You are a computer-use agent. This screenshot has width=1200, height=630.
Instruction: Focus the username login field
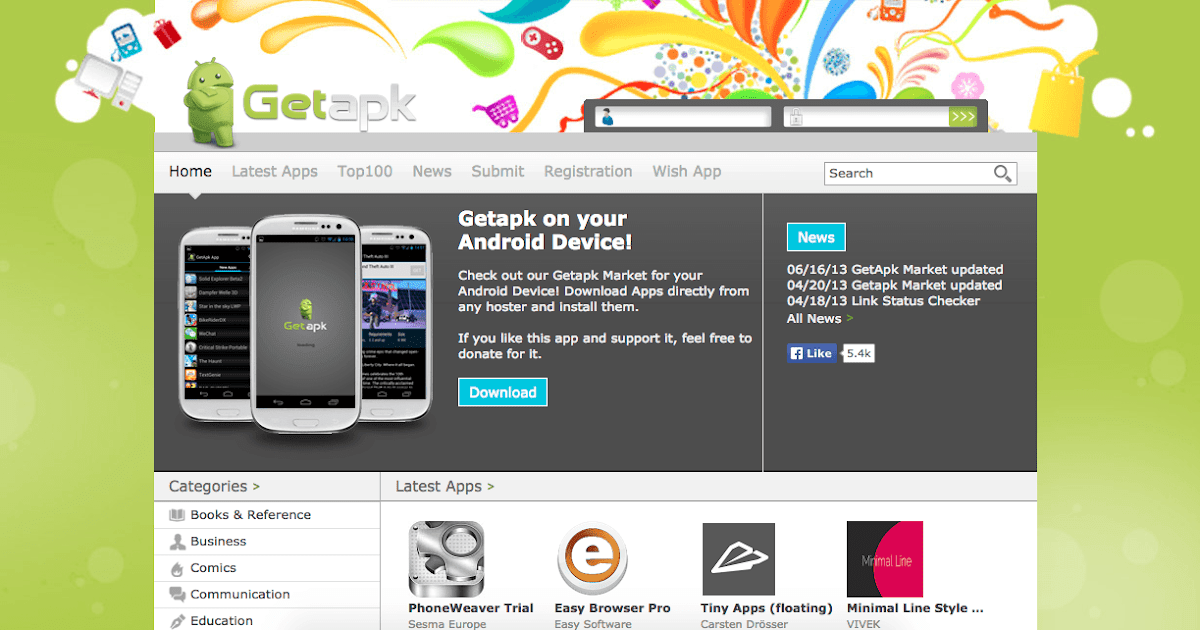tap(683, 117)
